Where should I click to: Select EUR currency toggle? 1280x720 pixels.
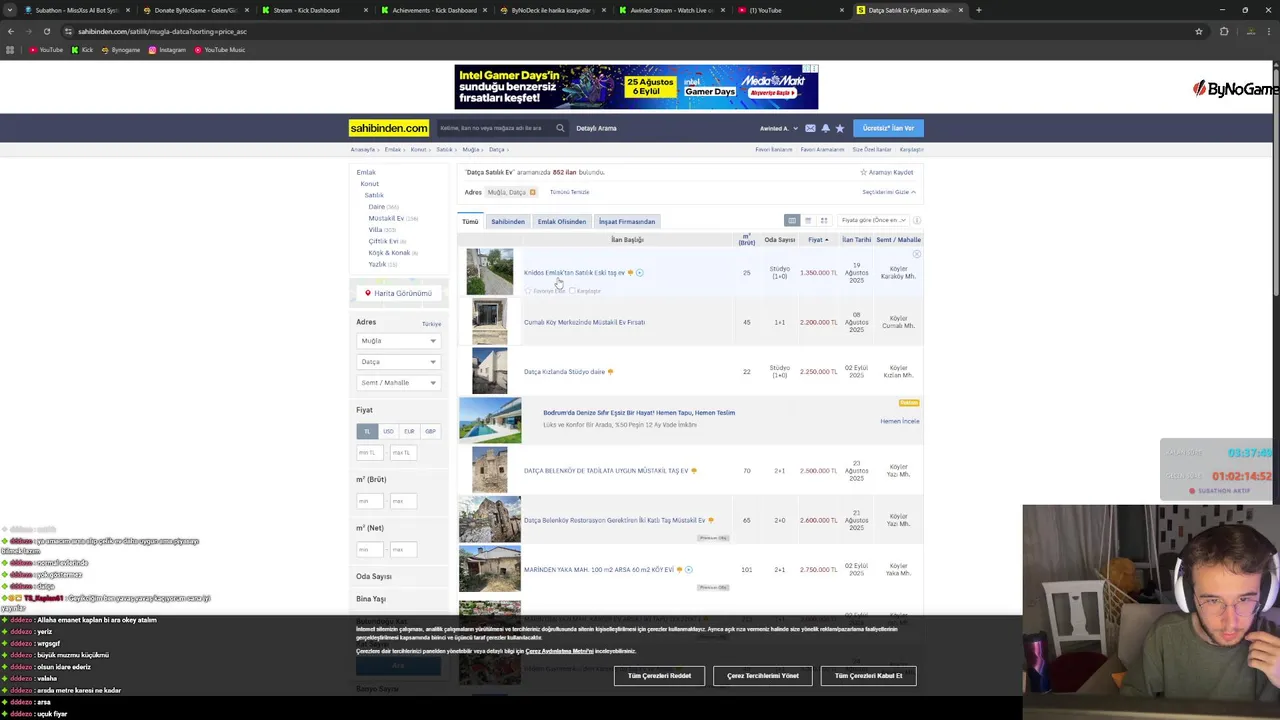pyautogui.click(x=409, y=431)
